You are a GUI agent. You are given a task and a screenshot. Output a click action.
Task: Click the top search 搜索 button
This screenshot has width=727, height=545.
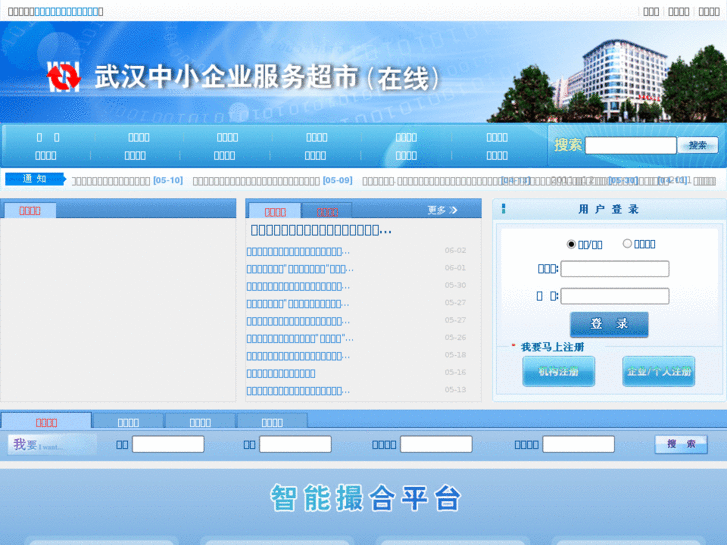pos(697,145)
